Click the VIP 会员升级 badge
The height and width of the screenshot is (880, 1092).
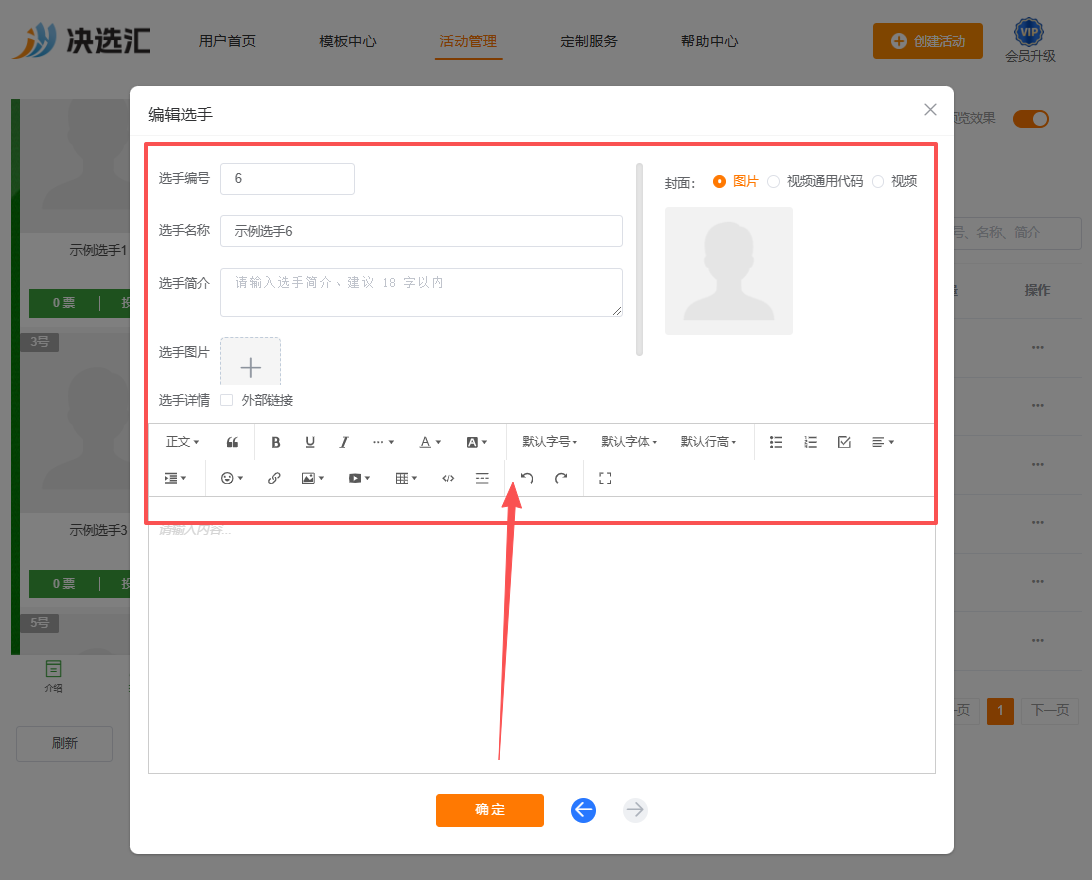click(1030, 41)
